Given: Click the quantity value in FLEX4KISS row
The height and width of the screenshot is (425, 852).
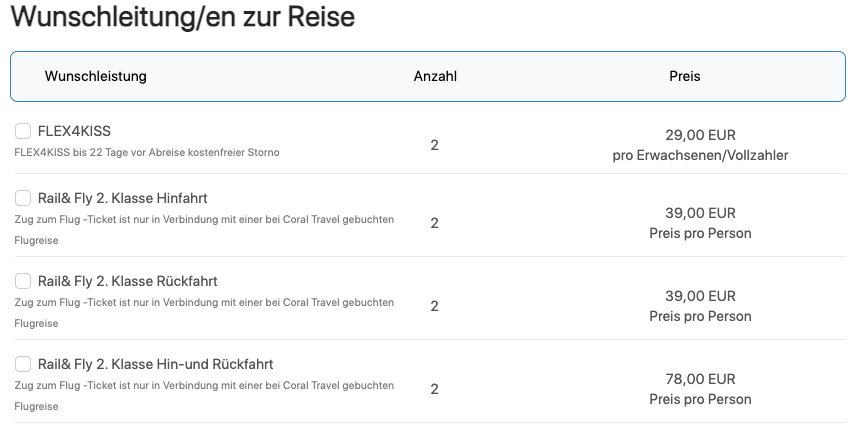Looking at the screenshot, I should pyautogui.click(x=435, y=145).
